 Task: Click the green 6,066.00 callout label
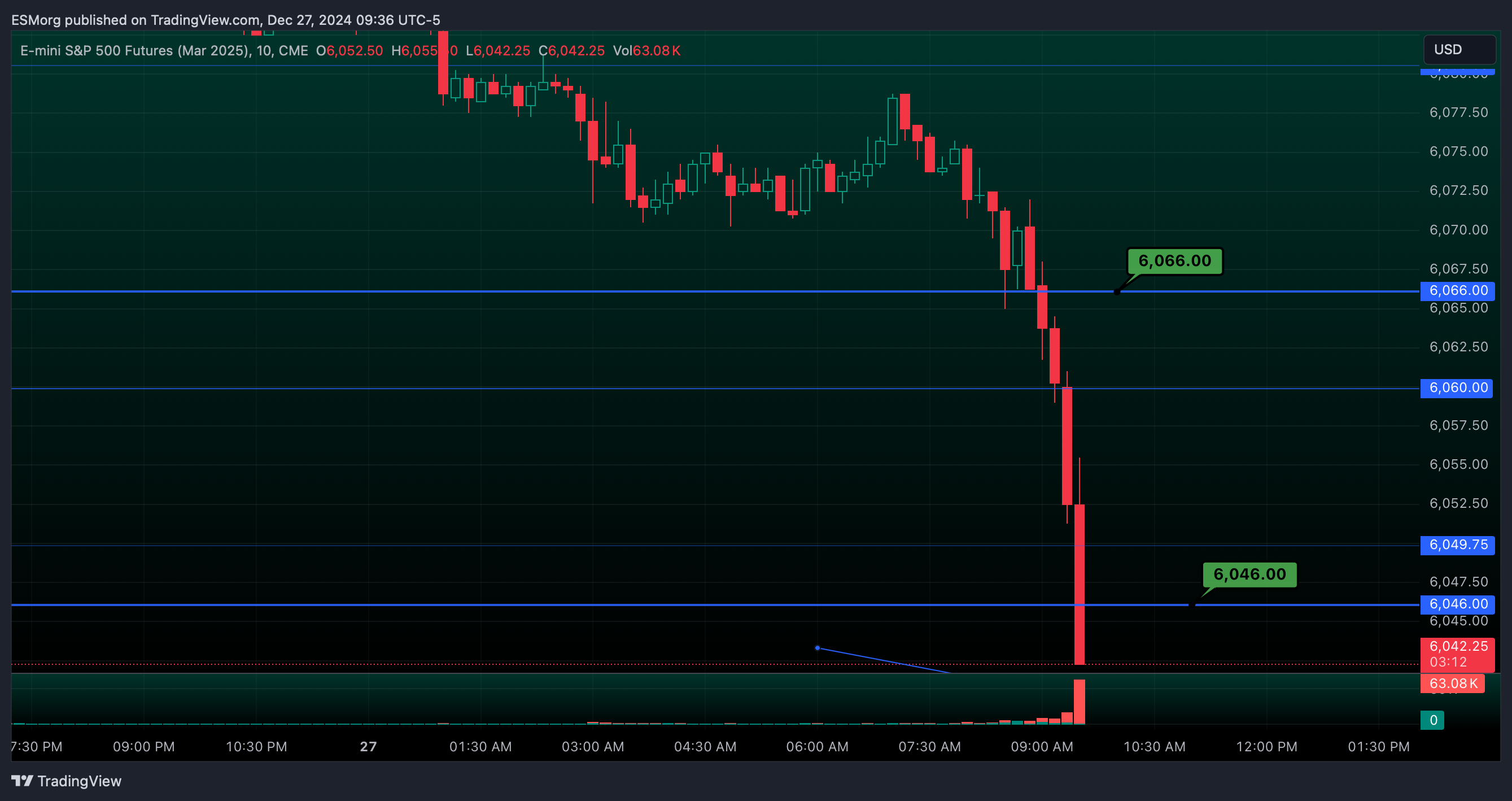point(1174,261)
